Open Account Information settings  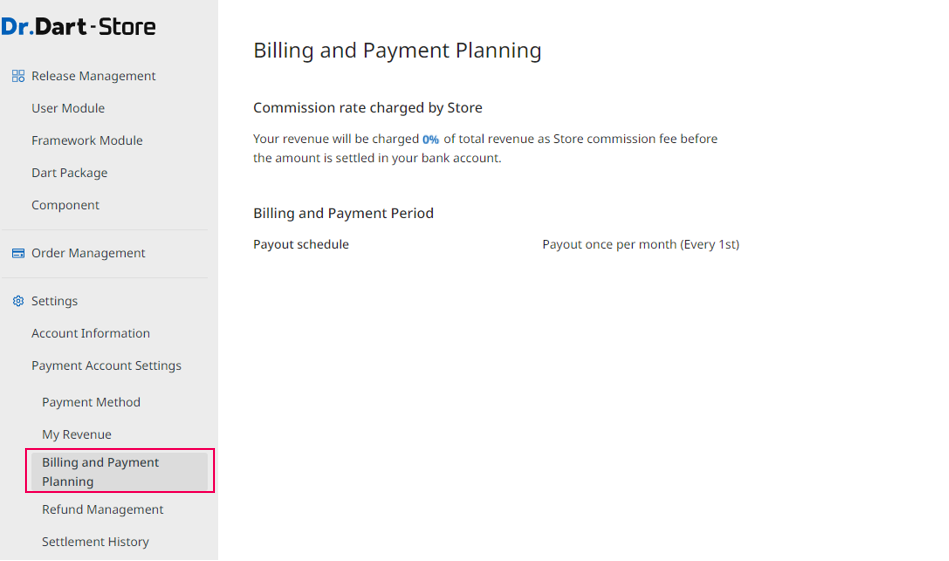91,333
